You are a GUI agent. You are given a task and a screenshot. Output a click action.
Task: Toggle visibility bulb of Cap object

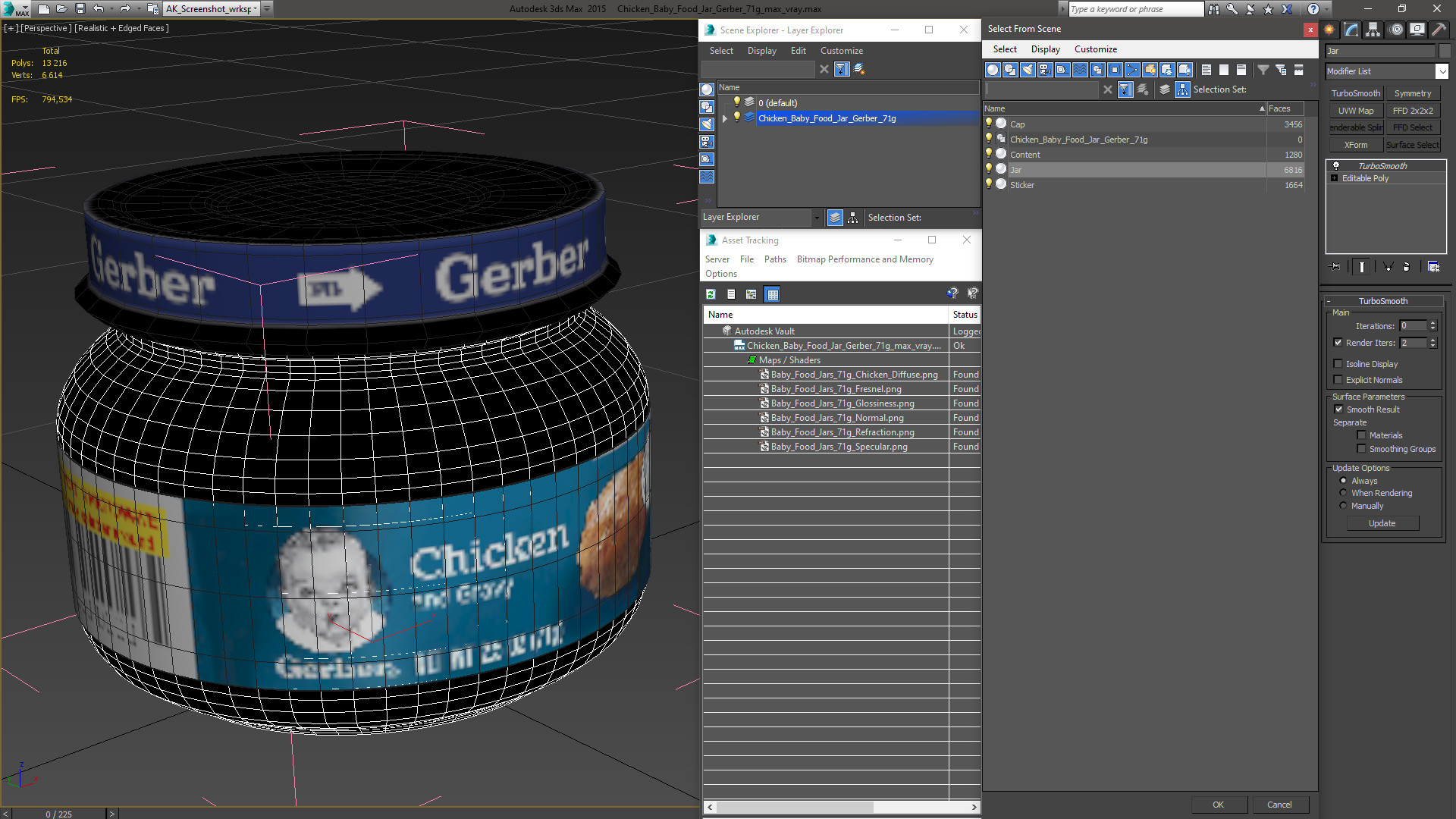click(989, 124)
